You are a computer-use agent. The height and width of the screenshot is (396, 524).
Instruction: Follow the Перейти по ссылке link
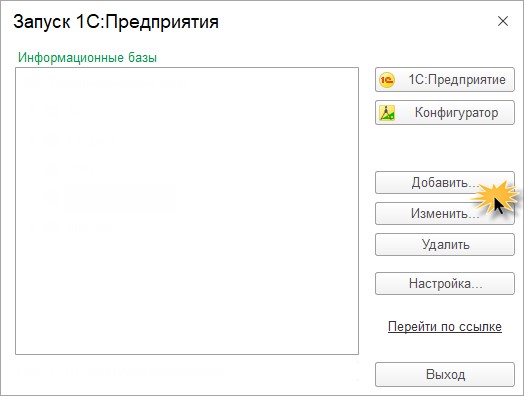pos(445,326)
